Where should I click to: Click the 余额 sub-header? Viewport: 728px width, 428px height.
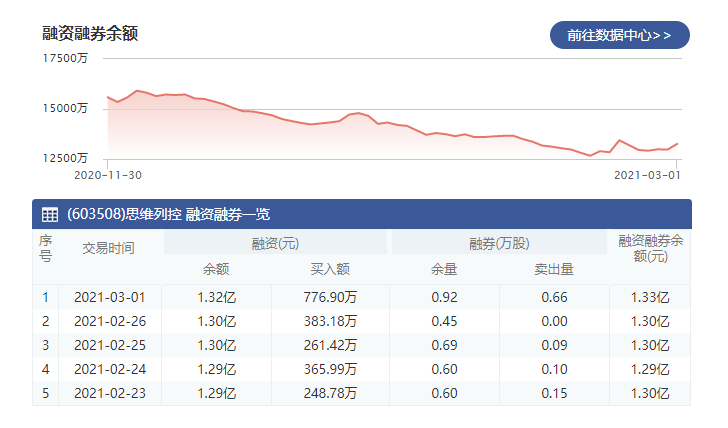[216, 269]
